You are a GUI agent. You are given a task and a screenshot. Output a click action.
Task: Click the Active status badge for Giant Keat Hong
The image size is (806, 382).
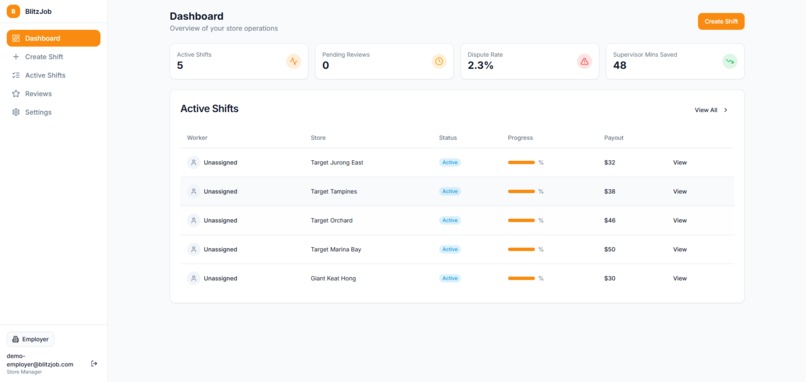pyautogui.click(x=450, y=278)
